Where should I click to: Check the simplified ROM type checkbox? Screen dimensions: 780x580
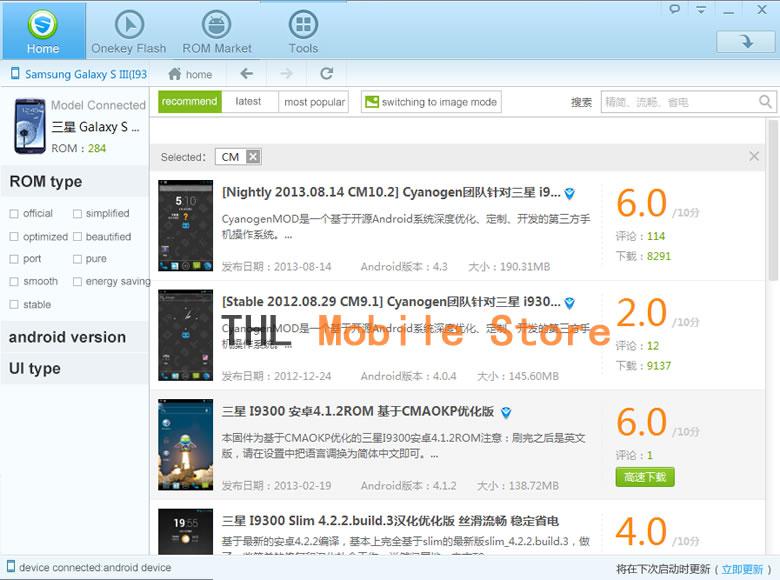77,214
